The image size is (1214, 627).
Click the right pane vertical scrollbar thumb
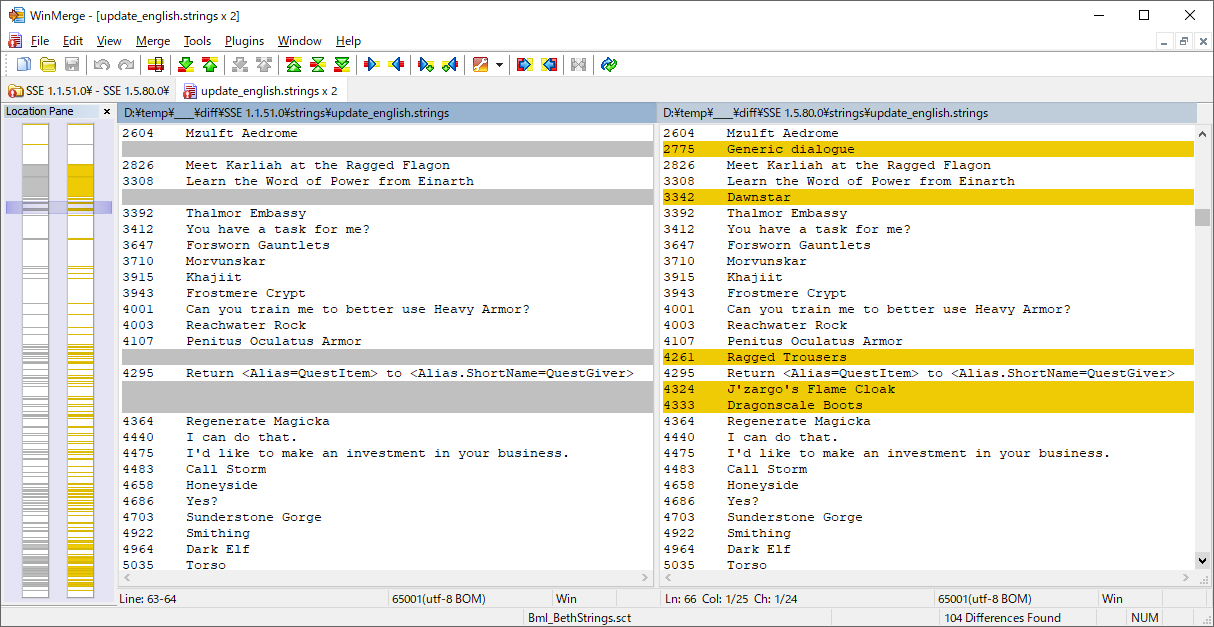[x=1203, y=217]
